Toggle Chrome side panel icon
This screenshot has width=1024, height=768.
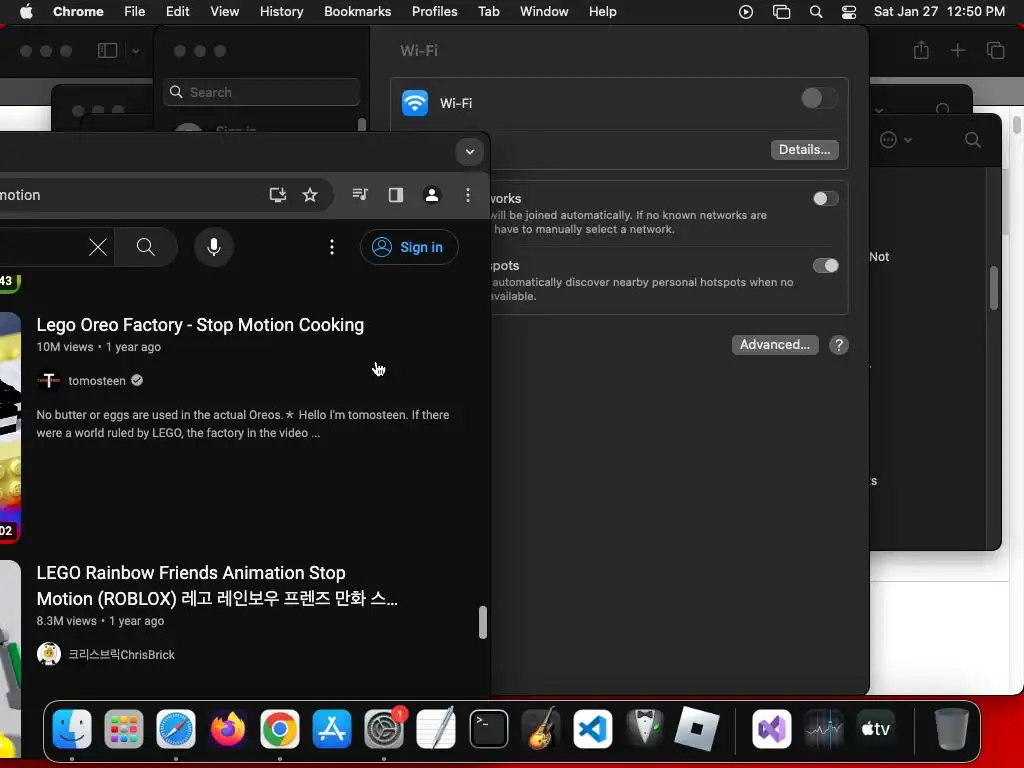point(396,195)
